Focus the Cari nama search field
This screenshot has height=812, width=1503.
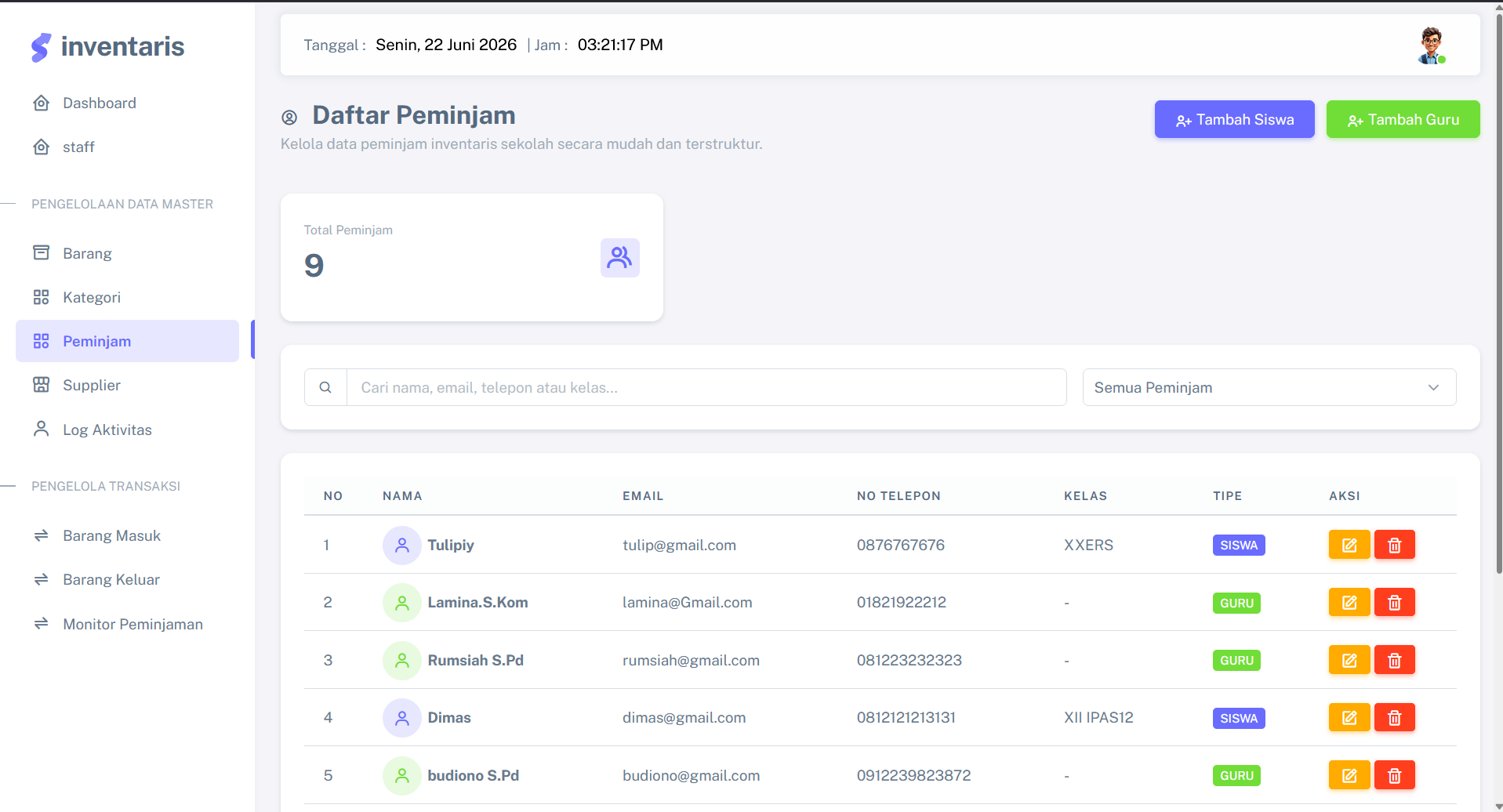(x=706, y=387)
